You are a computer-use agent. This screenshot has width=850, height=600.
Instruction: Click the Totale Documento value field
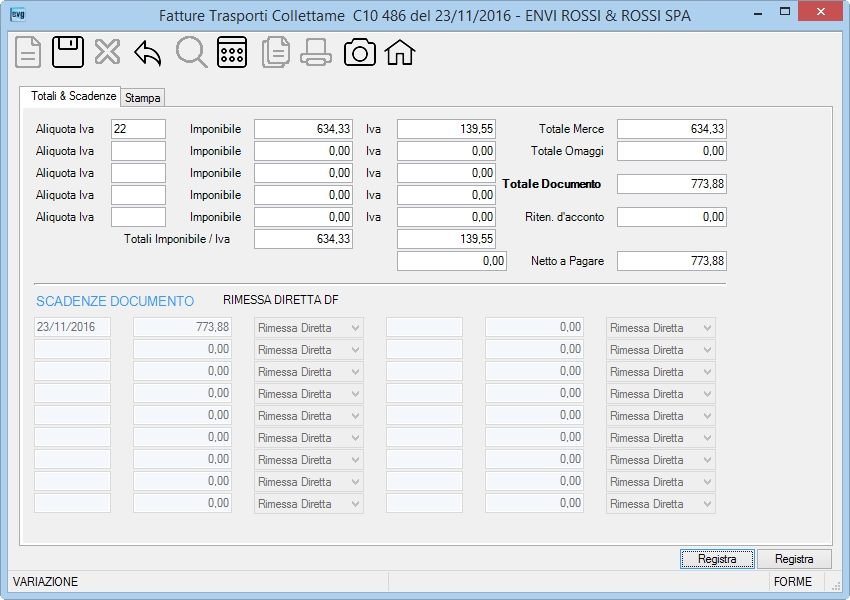pyautogui.click(x=672, y=184)
